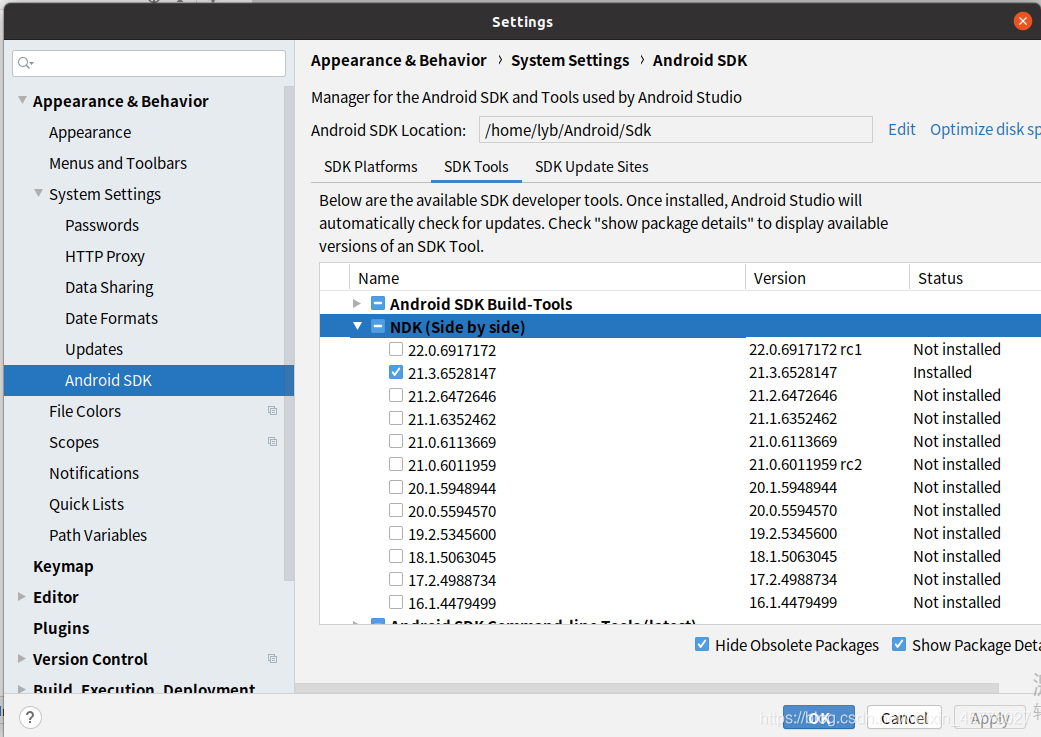Check the NDK 21.1.6352462 checkbox
The height and width of the screenshot is (737, 1041).
[396, 418]
